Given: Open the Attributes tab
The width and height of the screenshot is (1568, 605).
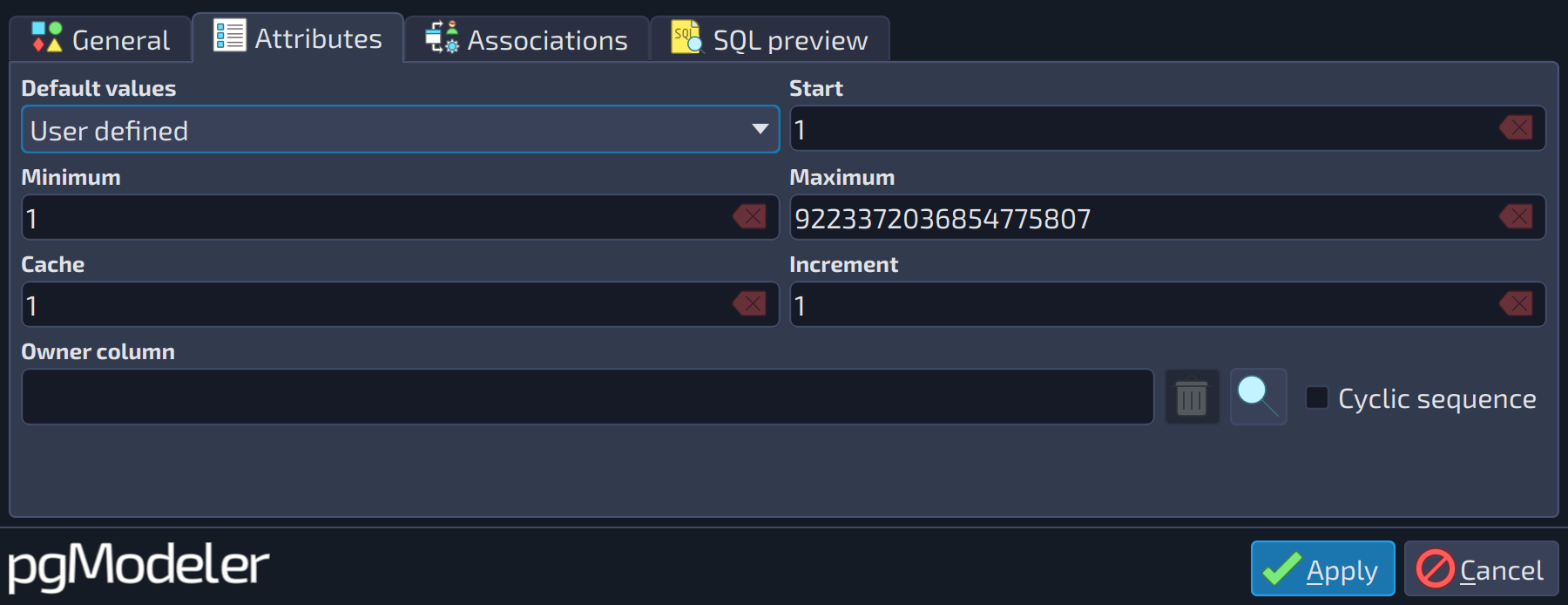Looking at the screenshot, I should click(x=298, y=37).
